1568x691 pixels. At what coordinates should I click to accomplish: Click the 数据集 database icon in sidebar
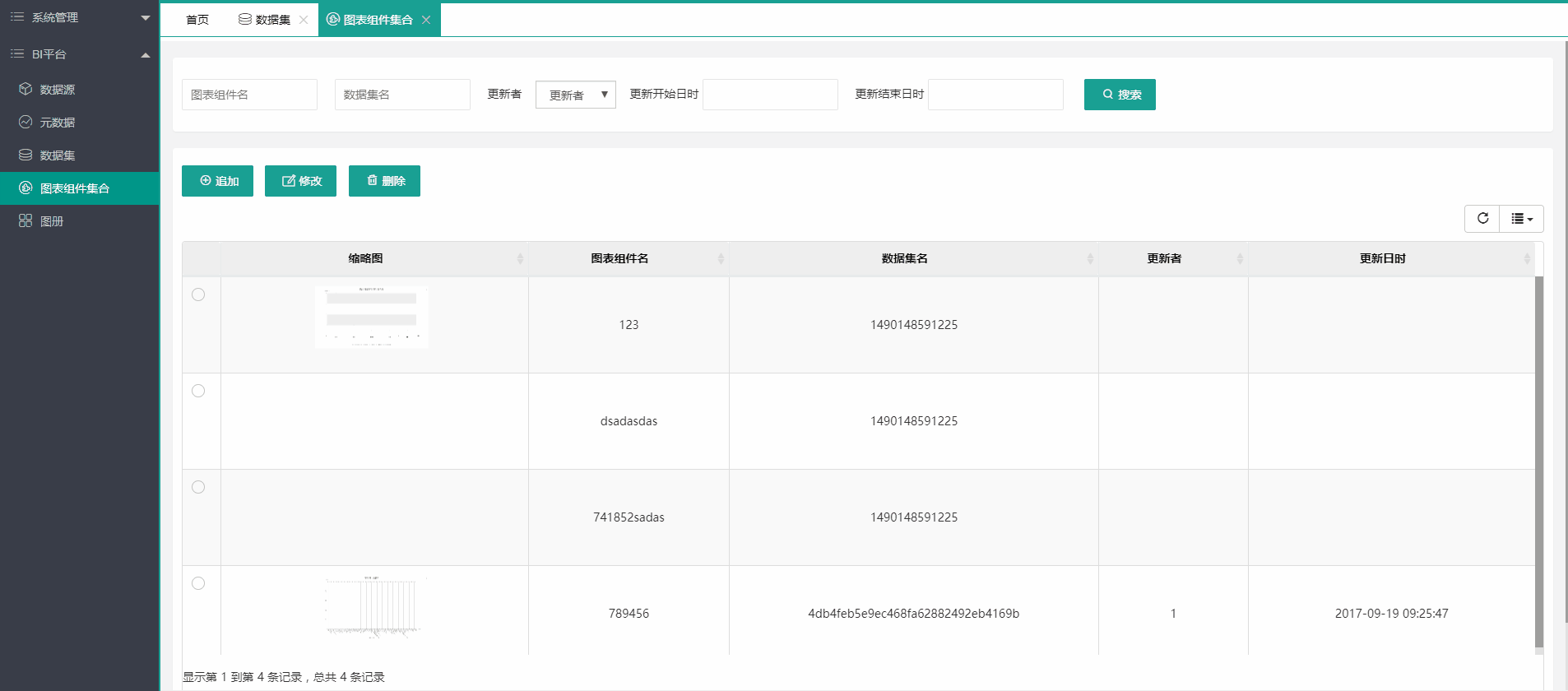pyautogui.click(x=26, y=155)
